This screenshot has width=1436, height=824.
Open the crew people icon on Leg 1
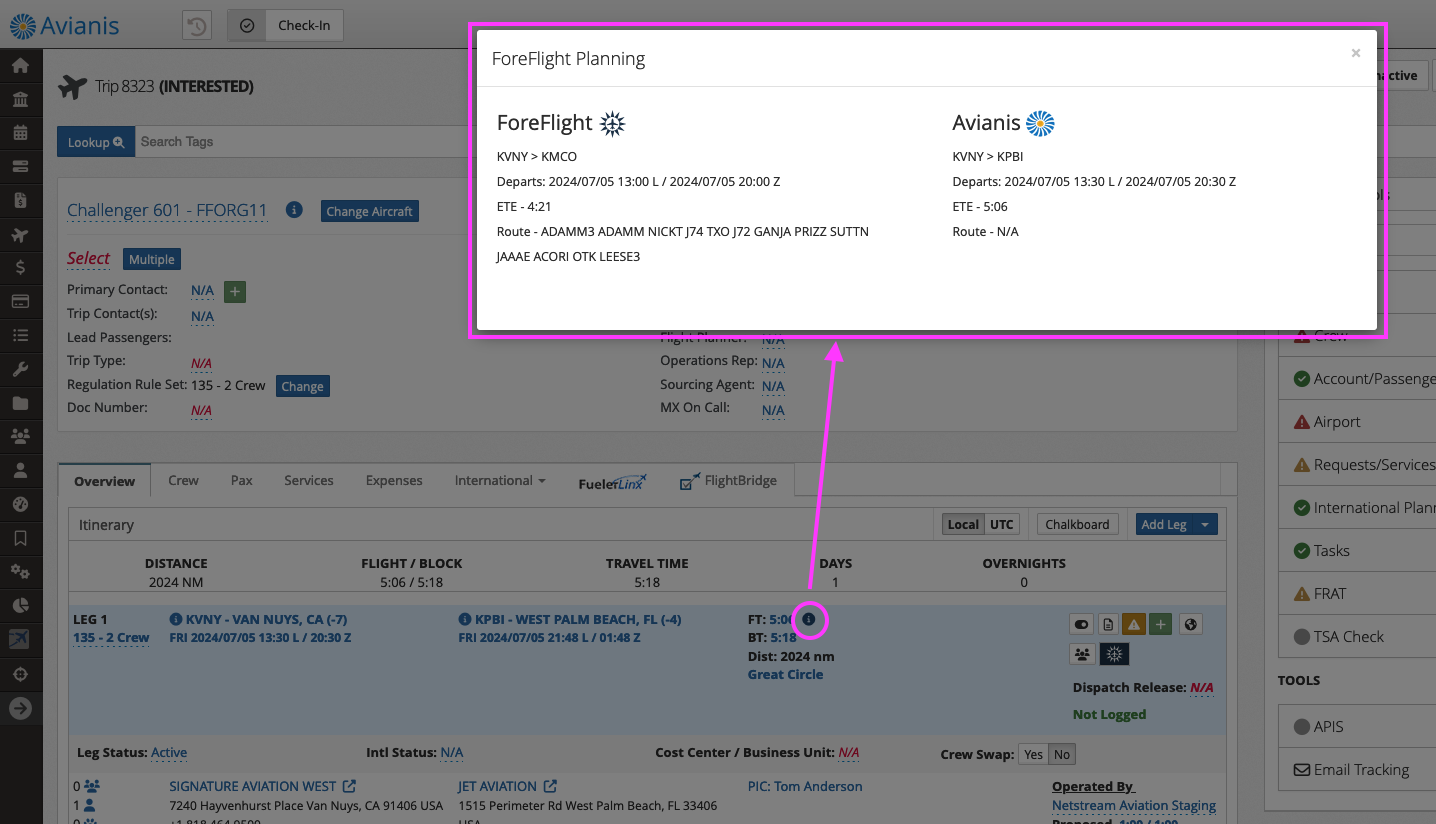click(x=1082, y=654)
